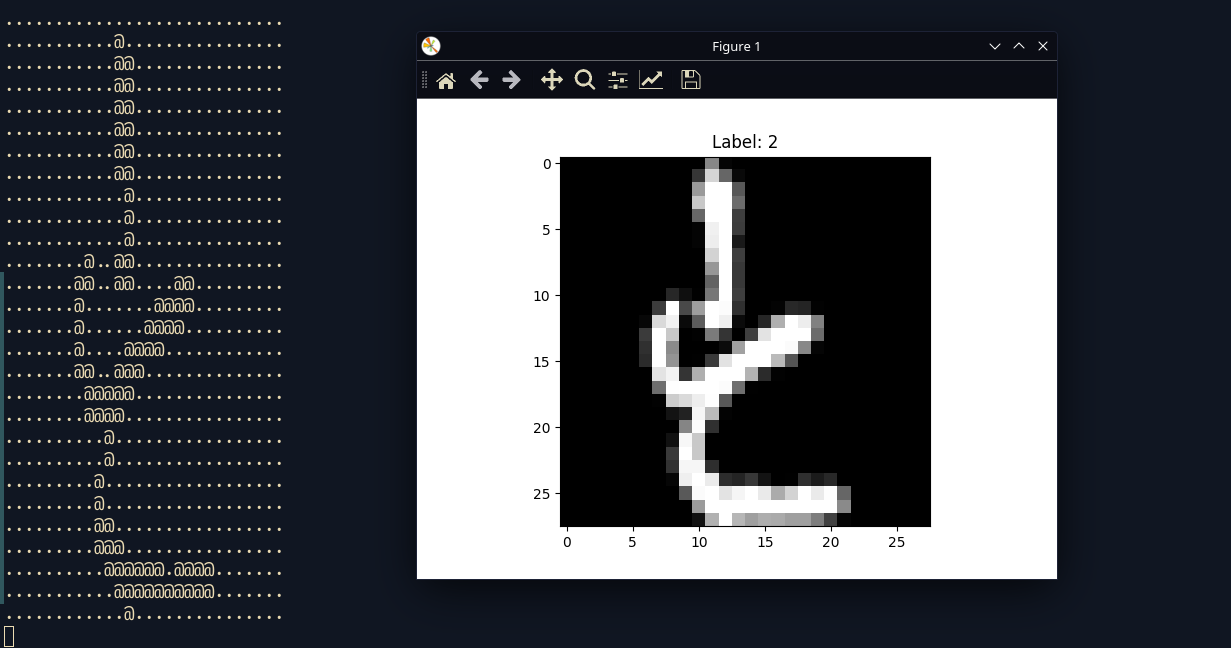Click the digit image in the plot

(x=745, y=342)
